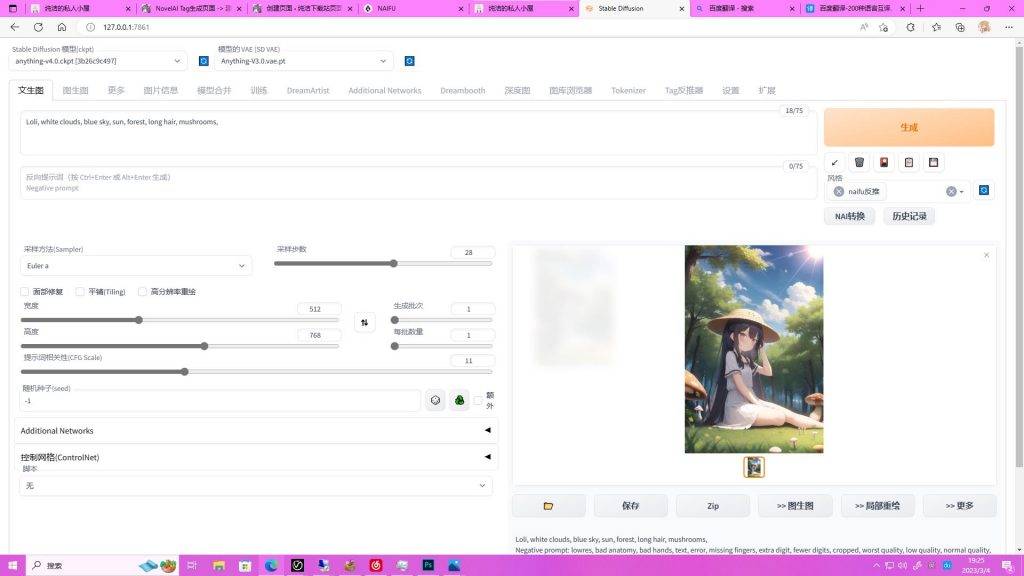Screen dimensions: 1024x576
Task: Enable the 平铺(Tiling) checkbox
Action: click(x=80, y=291)
